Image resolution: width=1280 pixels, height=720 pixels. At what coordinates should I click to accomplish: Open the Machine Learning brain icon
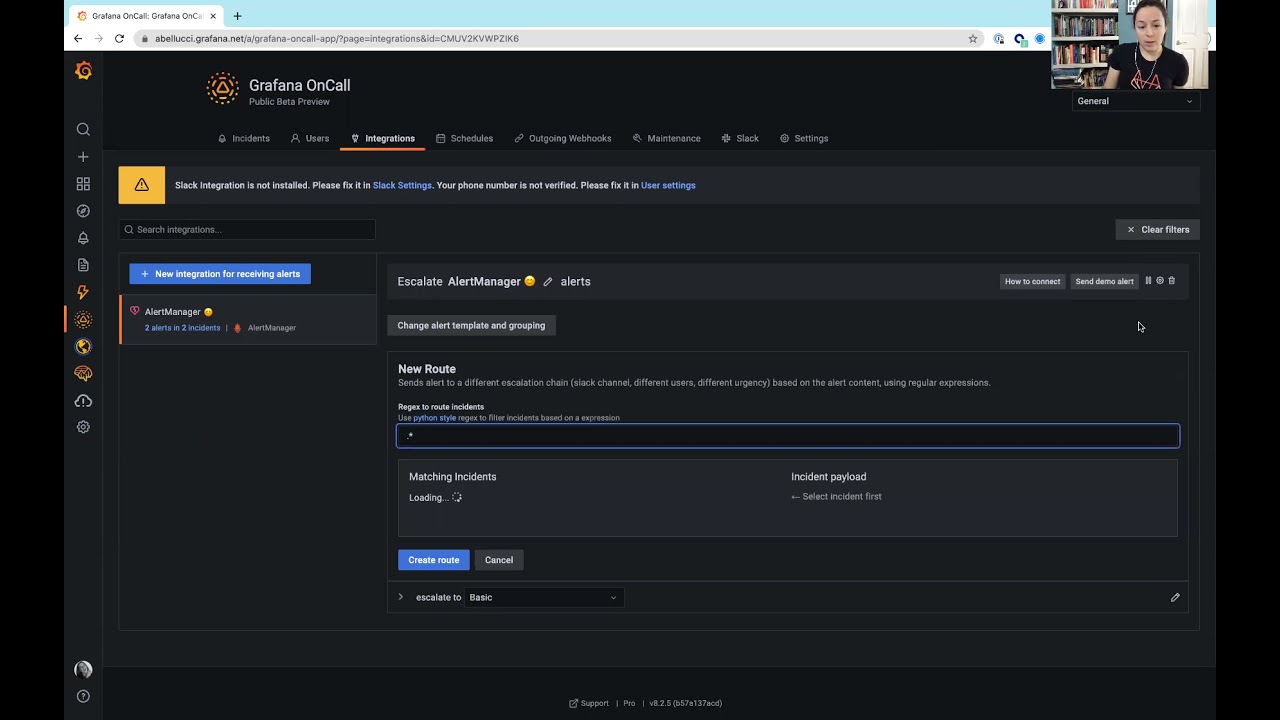click(x=83, y=374)
